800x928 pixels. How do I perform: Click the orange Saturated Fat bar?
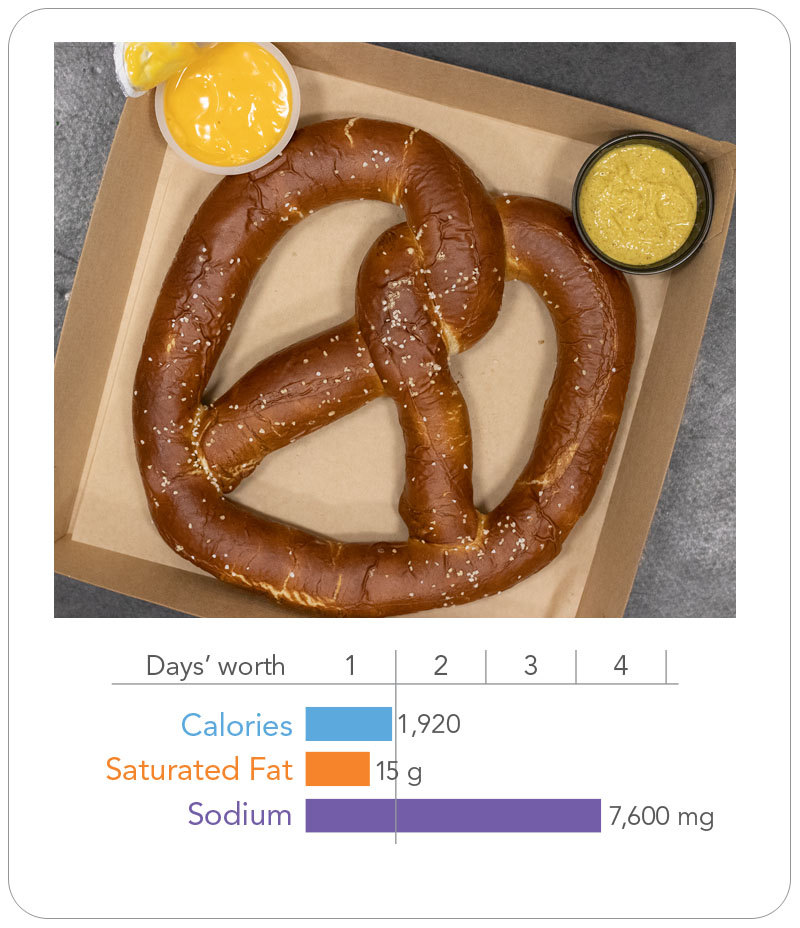click(337, 769)
